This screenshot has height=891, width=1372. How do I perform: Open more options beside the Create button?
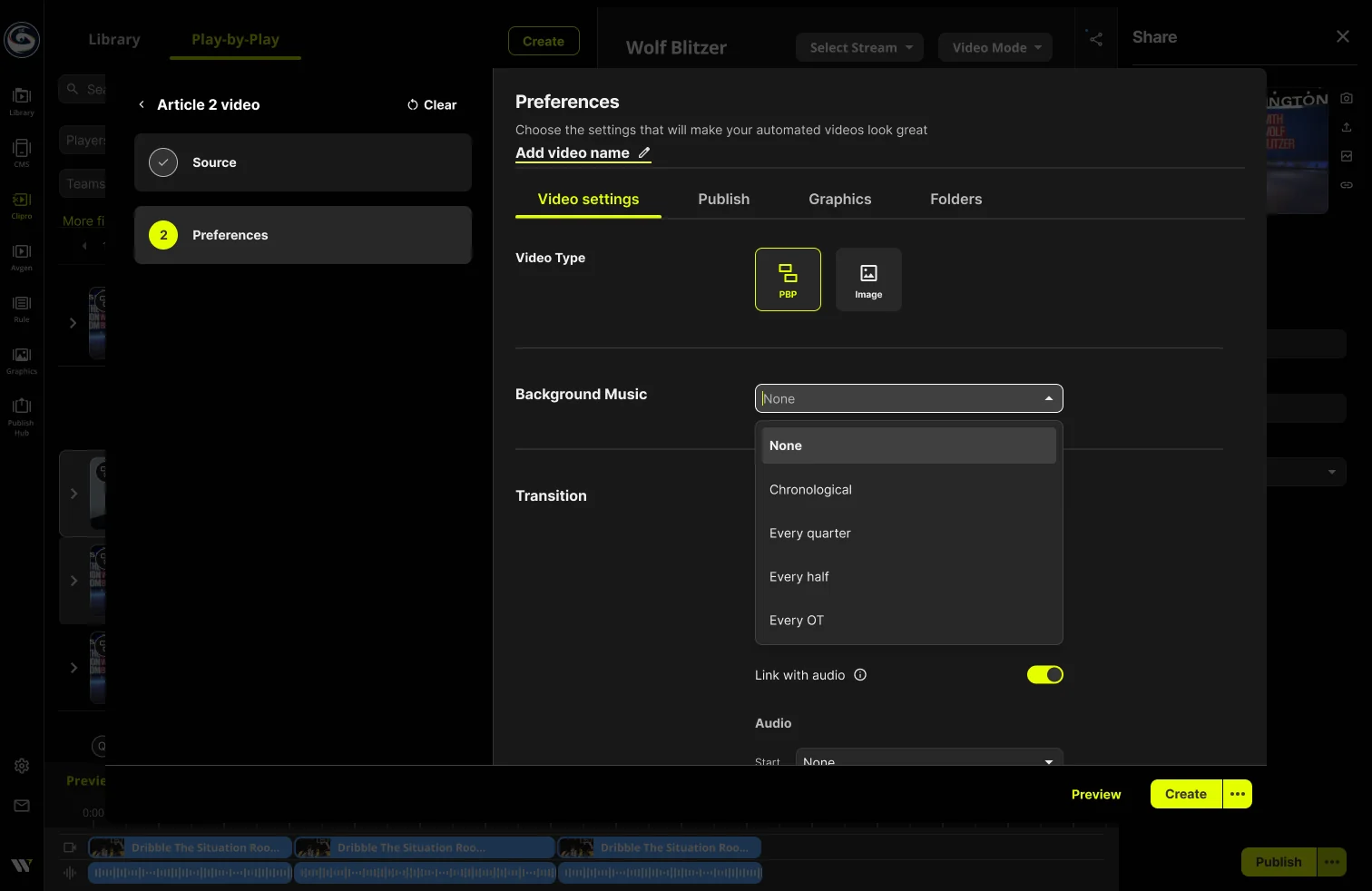(x=1238, y=794)
